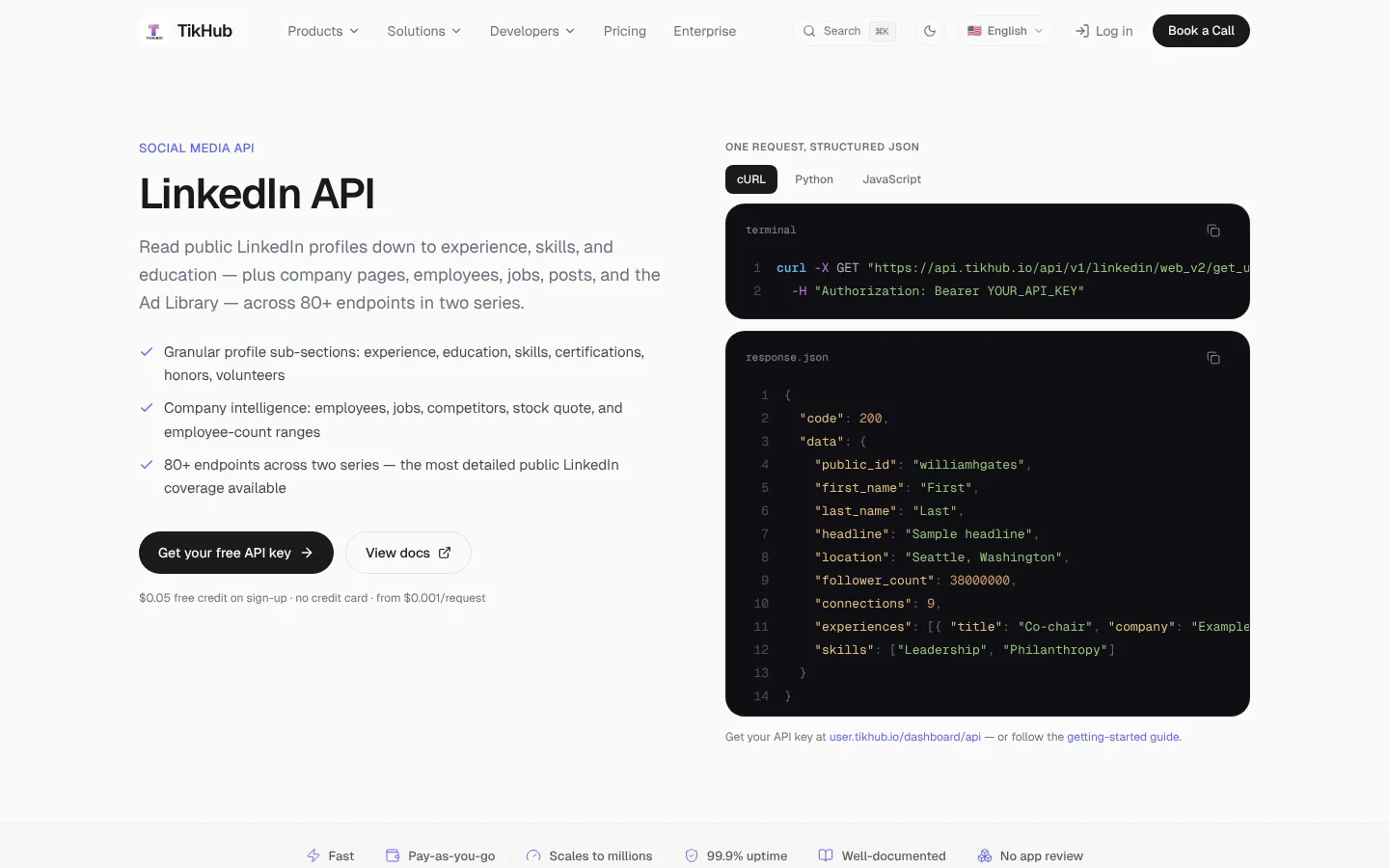
Task: Click the 99.9% uptime text
Action: [747, 855]
